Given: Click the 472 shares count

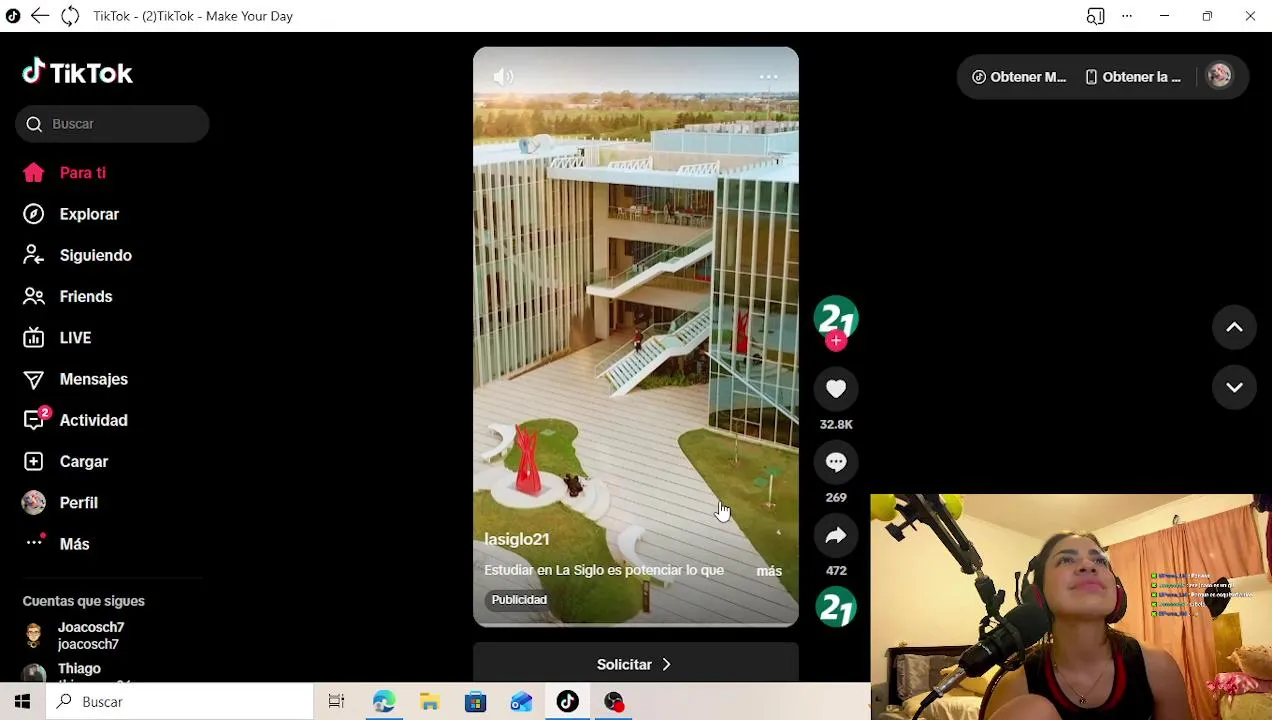Looking at the screenshot, I should 836,571.
